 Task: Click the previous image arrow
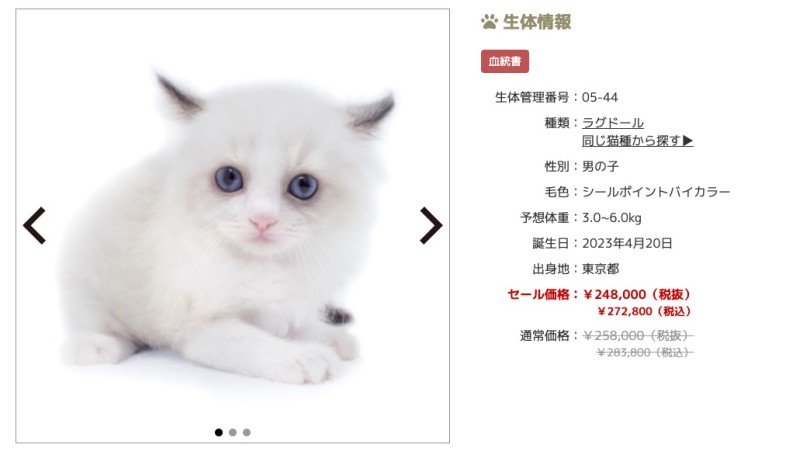(35, 226)
